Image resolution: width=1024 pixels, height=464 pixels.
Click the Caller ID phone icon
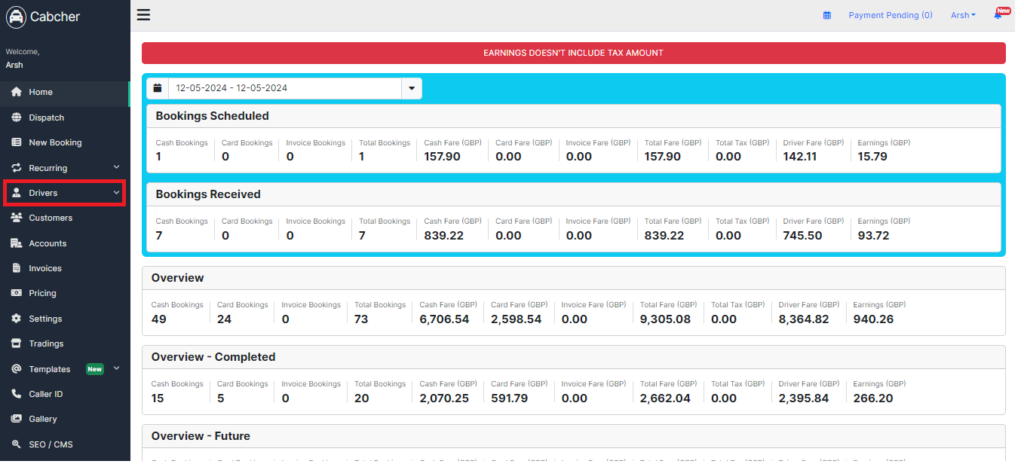pyautogui.click(x=17, y=393)
